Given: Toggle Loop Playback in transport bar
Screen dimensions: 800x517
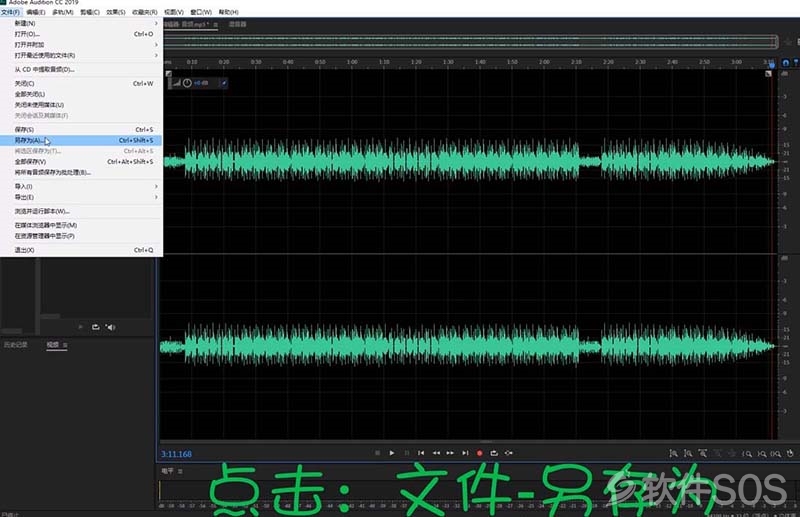Looking at the screenshot, I should [494, 453].
